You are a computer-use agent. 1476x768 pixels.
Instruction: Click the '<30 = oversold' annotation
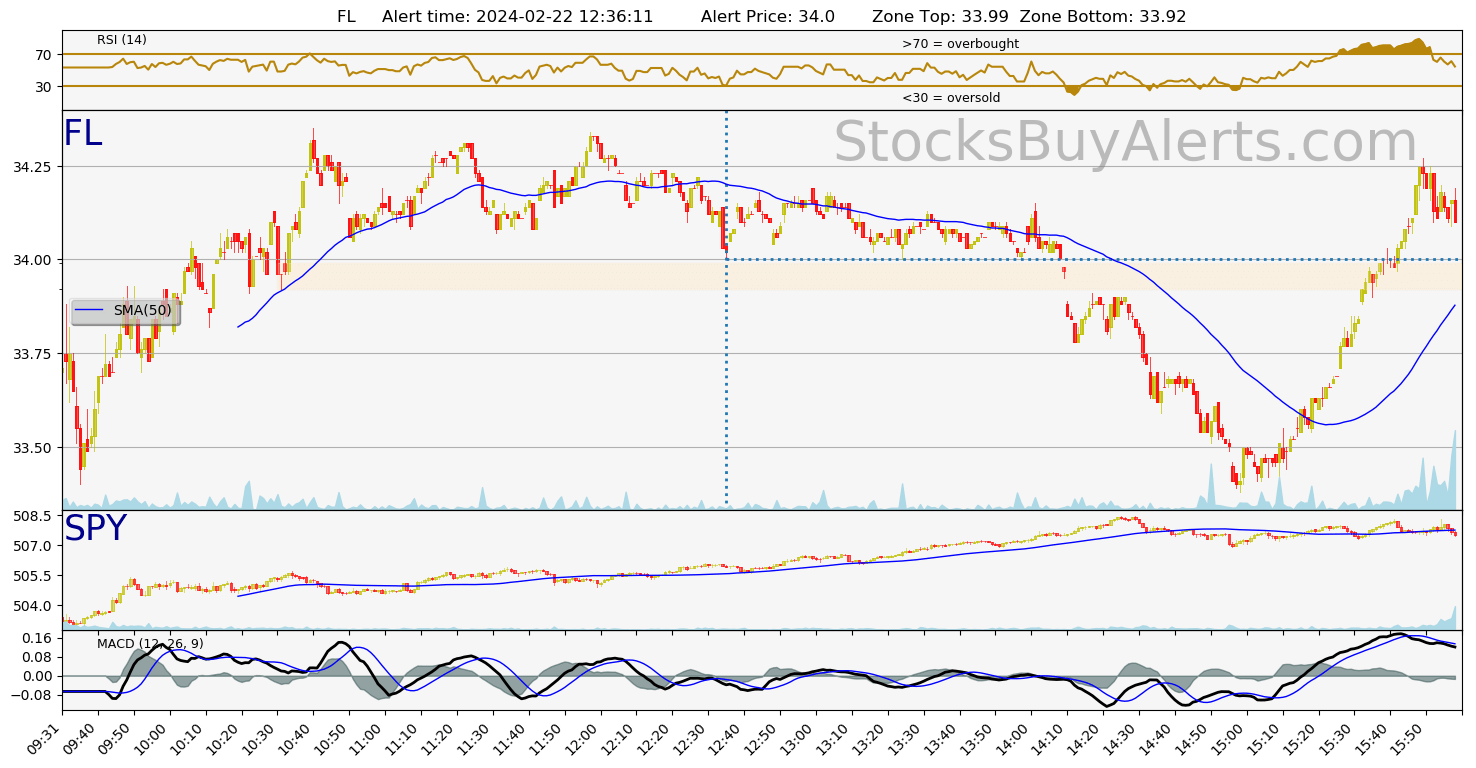click(x=951, y=98)
